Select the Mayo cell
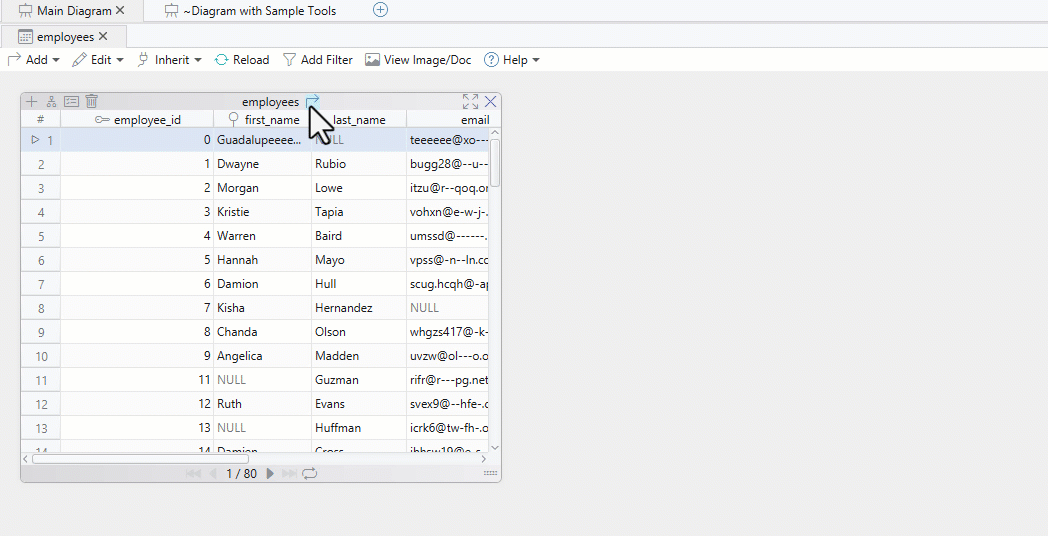1048x536 pixels. (359, 260)
